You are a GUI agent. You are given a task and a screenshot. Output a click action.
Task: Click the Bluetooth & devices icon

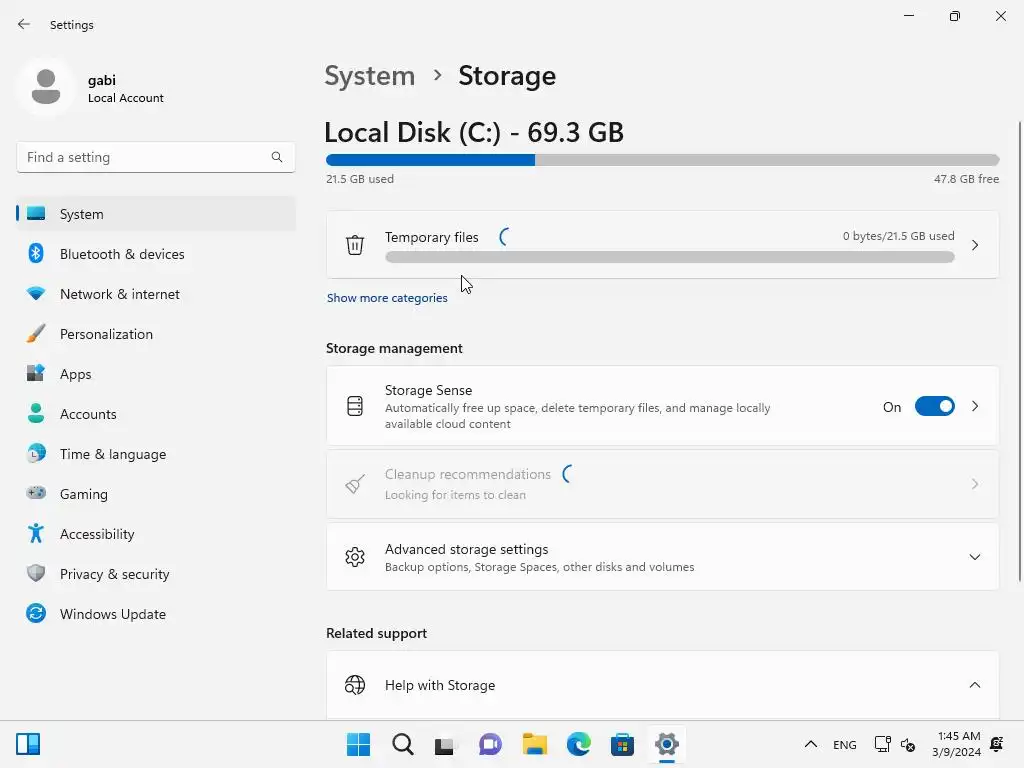point(36,254)
